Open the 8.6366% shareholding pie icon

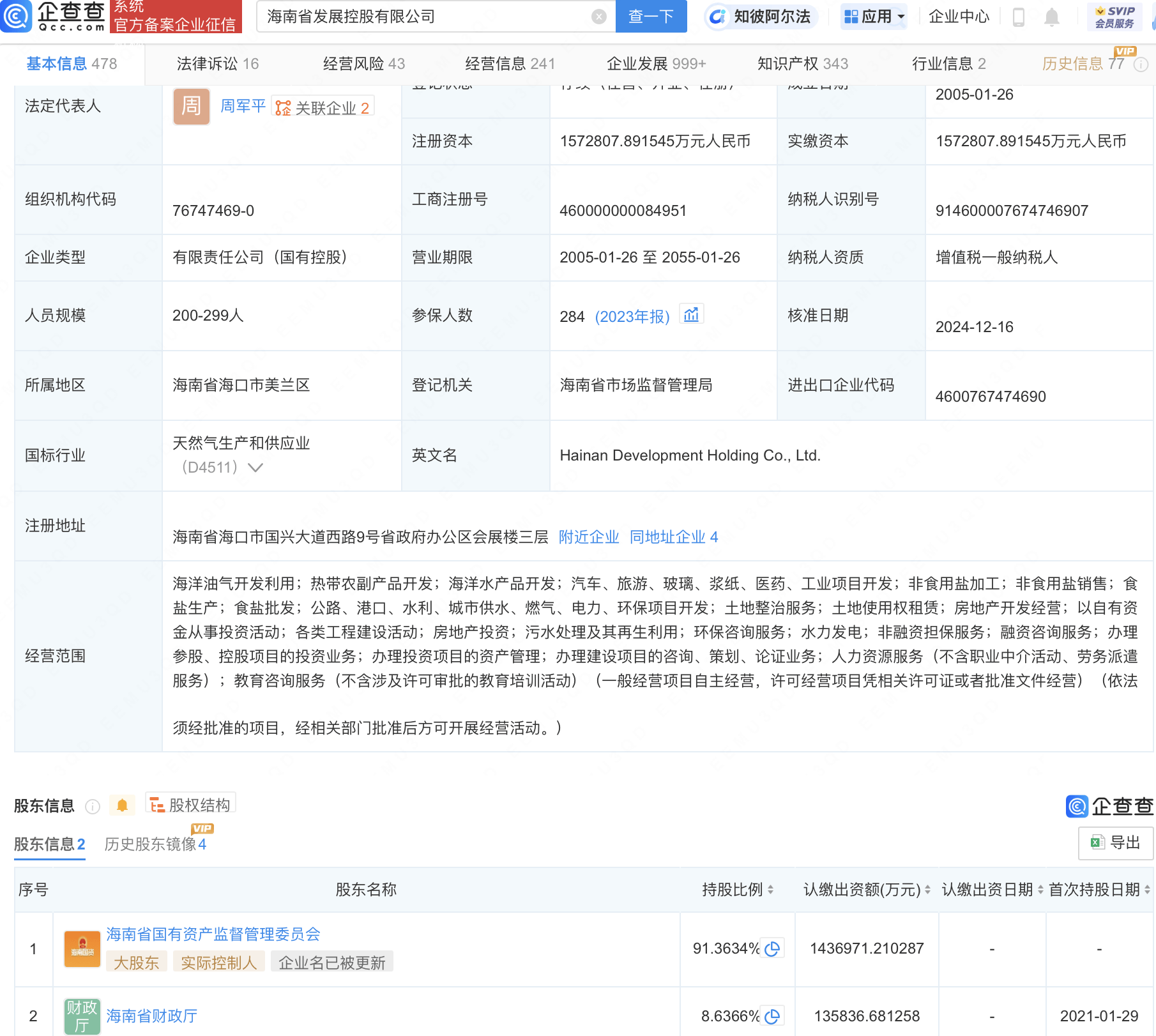pos(772,1016)
